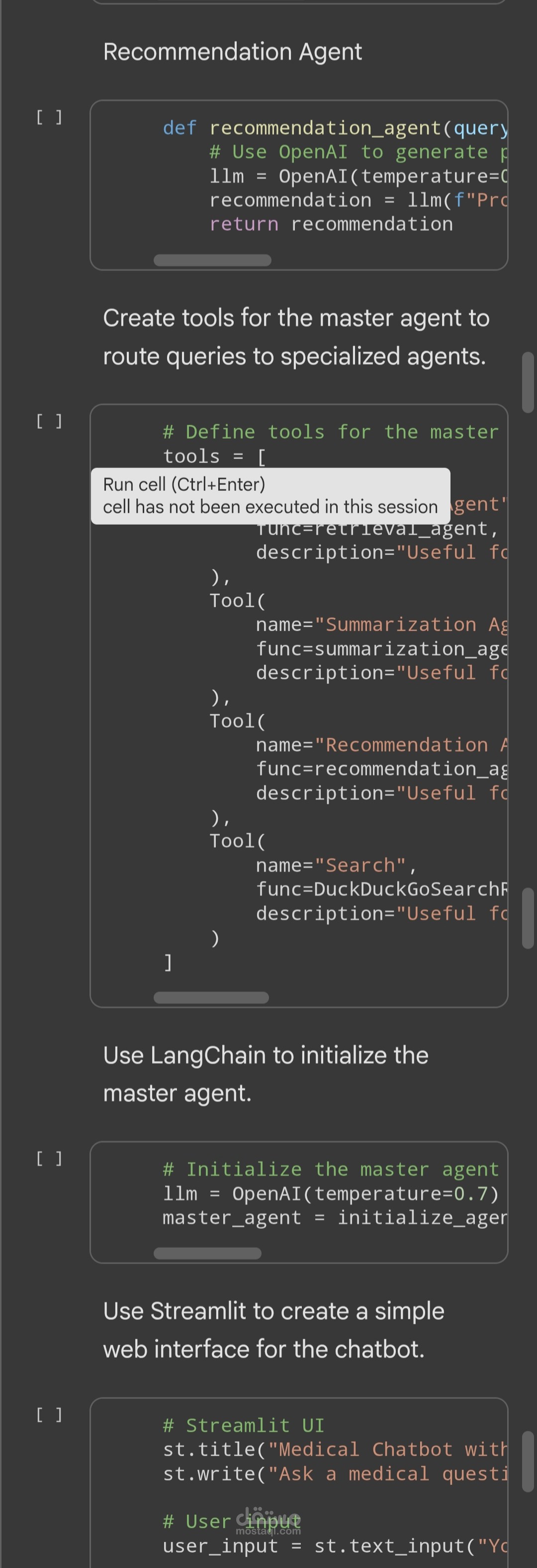Screen dimensions: 537x1568
Task: Click the 'Run cell (Ctrl+Enter)' tooltip
Action: click(x=270, y=495)
